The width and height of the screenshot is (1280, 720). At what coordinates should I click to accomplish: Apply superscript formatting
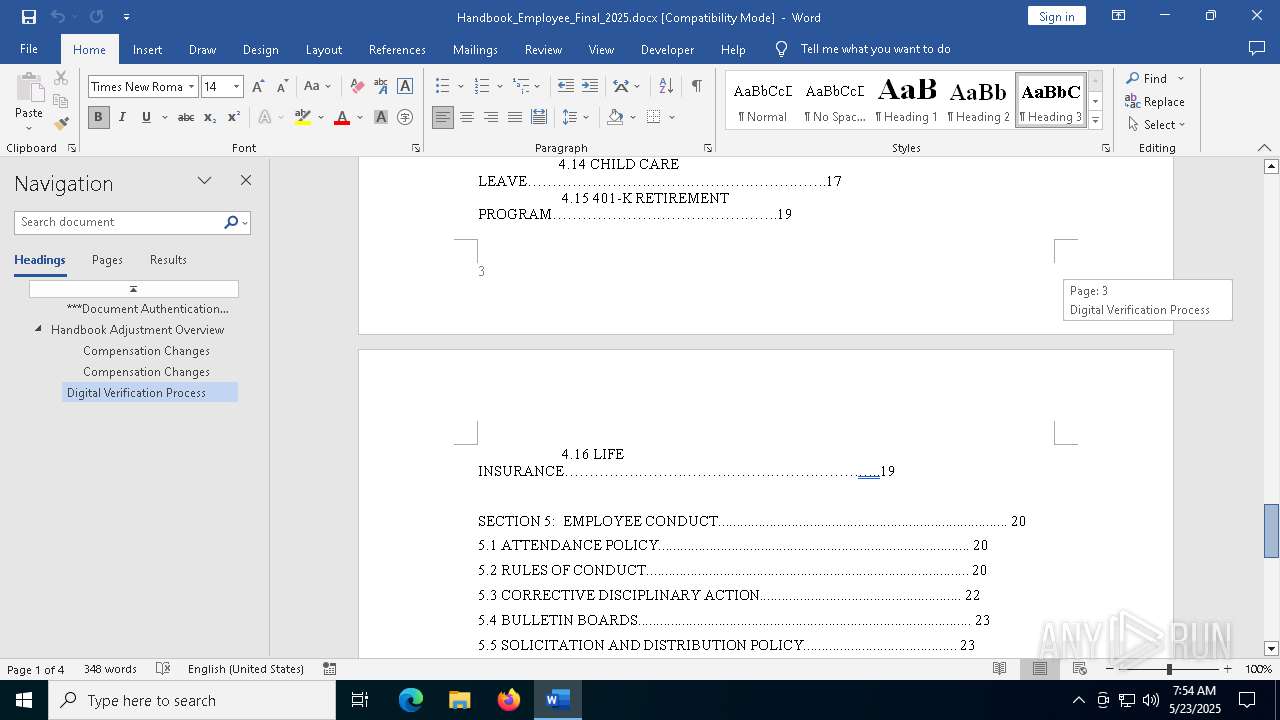coord(233,117)
